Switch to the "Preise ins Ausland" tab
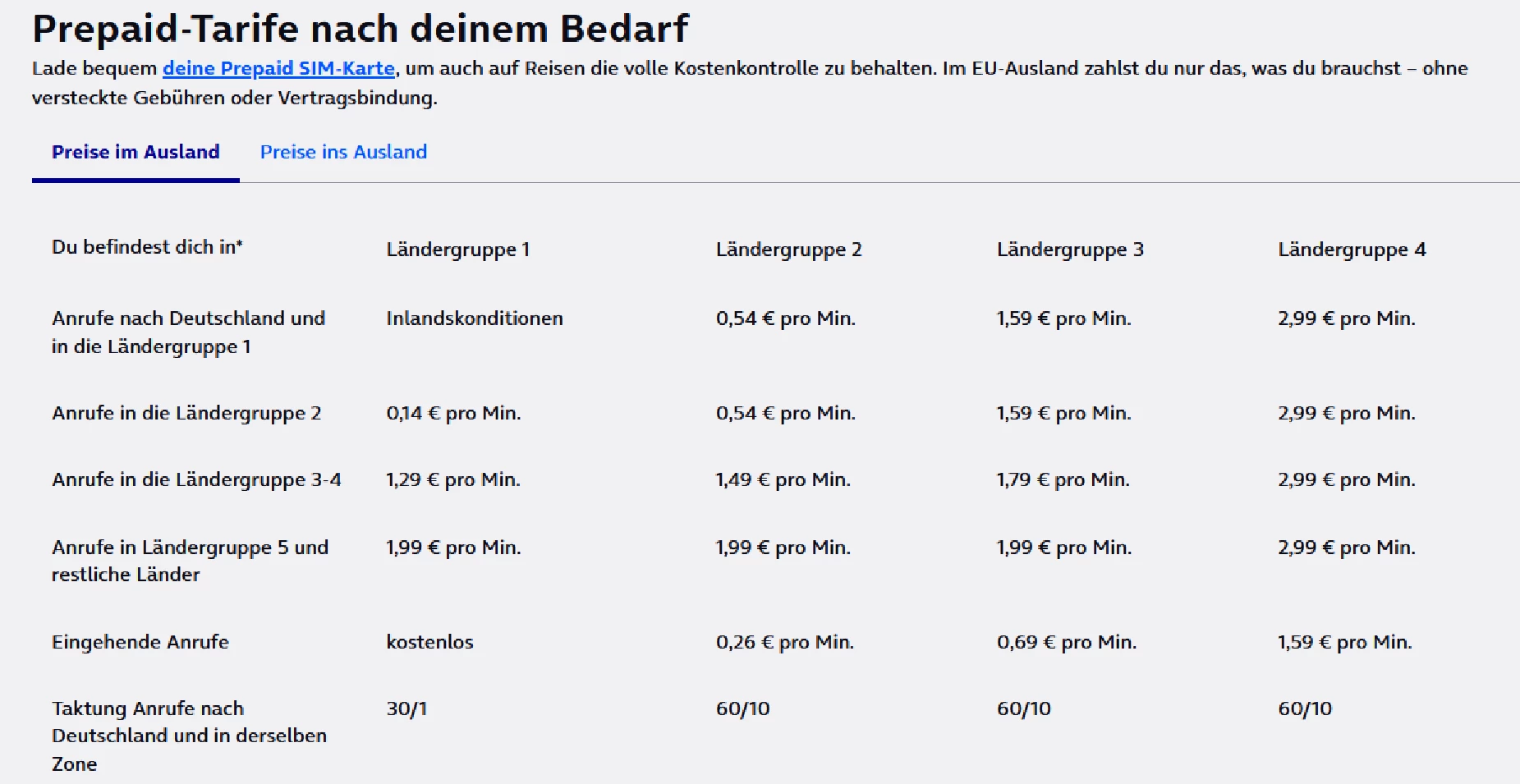The image size is (1520, 784). [343, 152]
